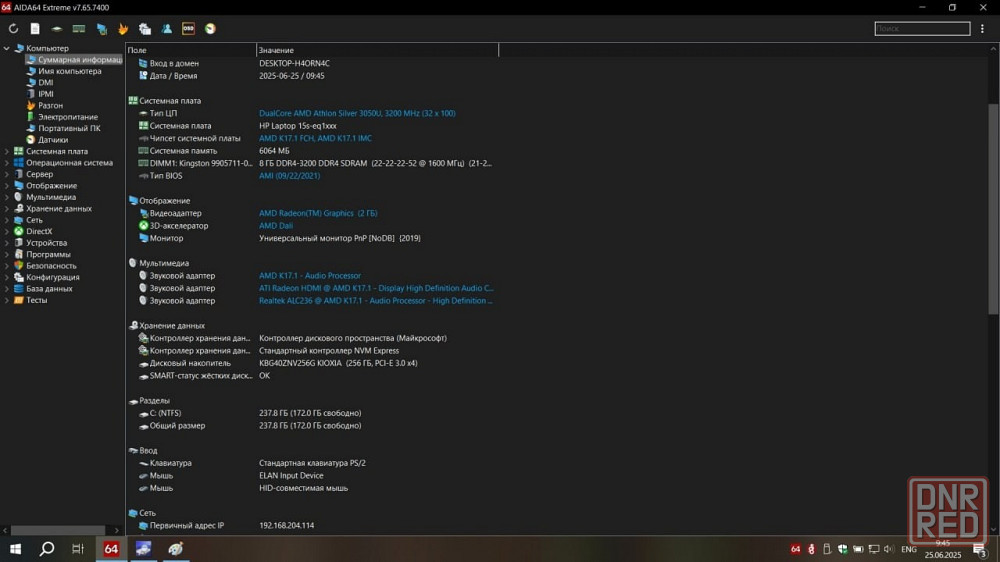
Task: Expand the Тесты tree node
Action: pyautogui.click(x=7, y=300)
